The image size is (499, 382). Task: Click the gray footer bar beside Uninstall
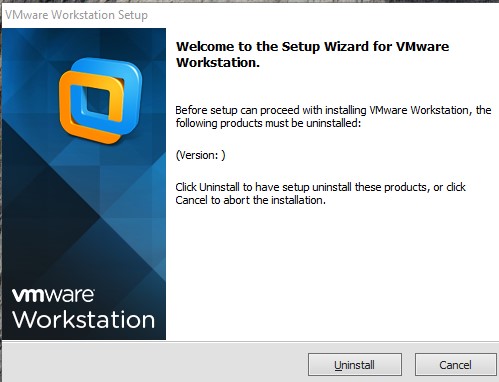153,363
